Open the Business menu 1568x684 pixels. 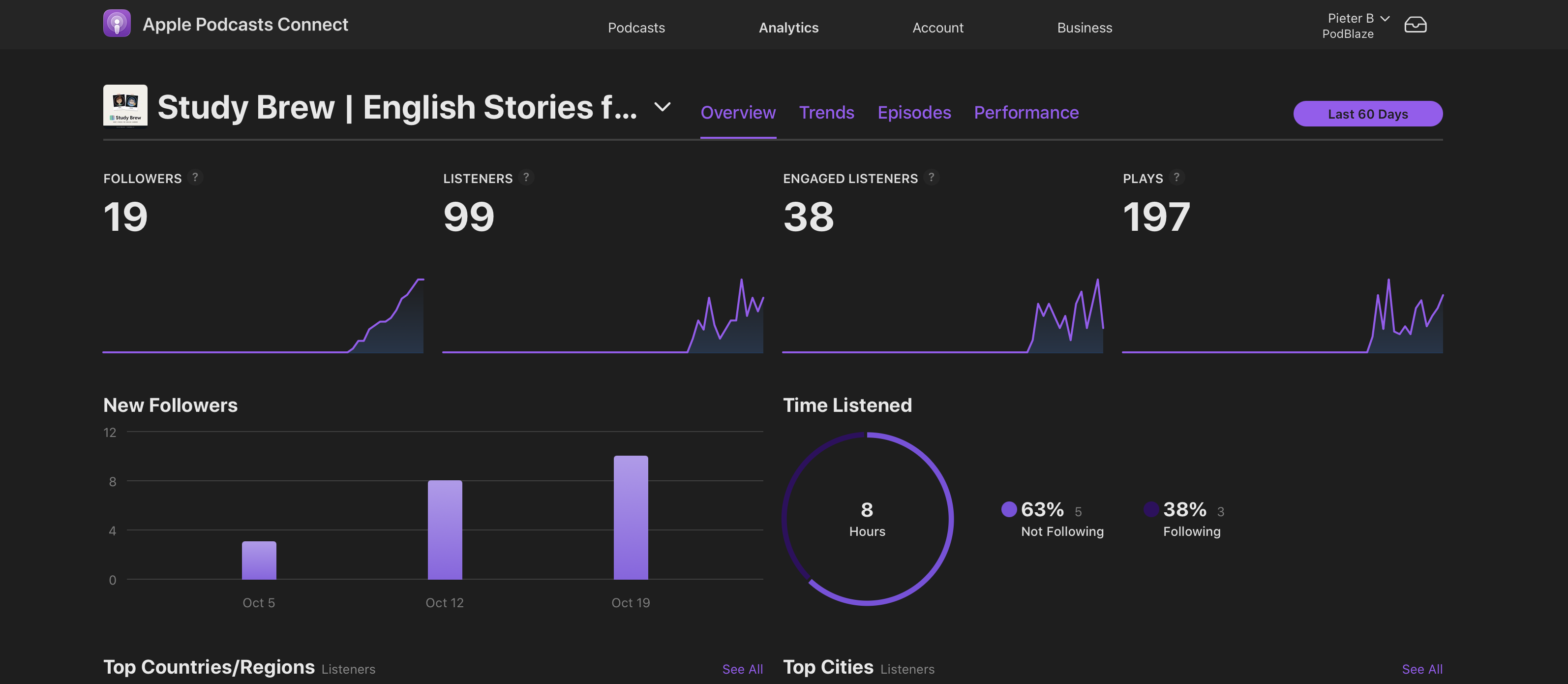pos(1084,28)
